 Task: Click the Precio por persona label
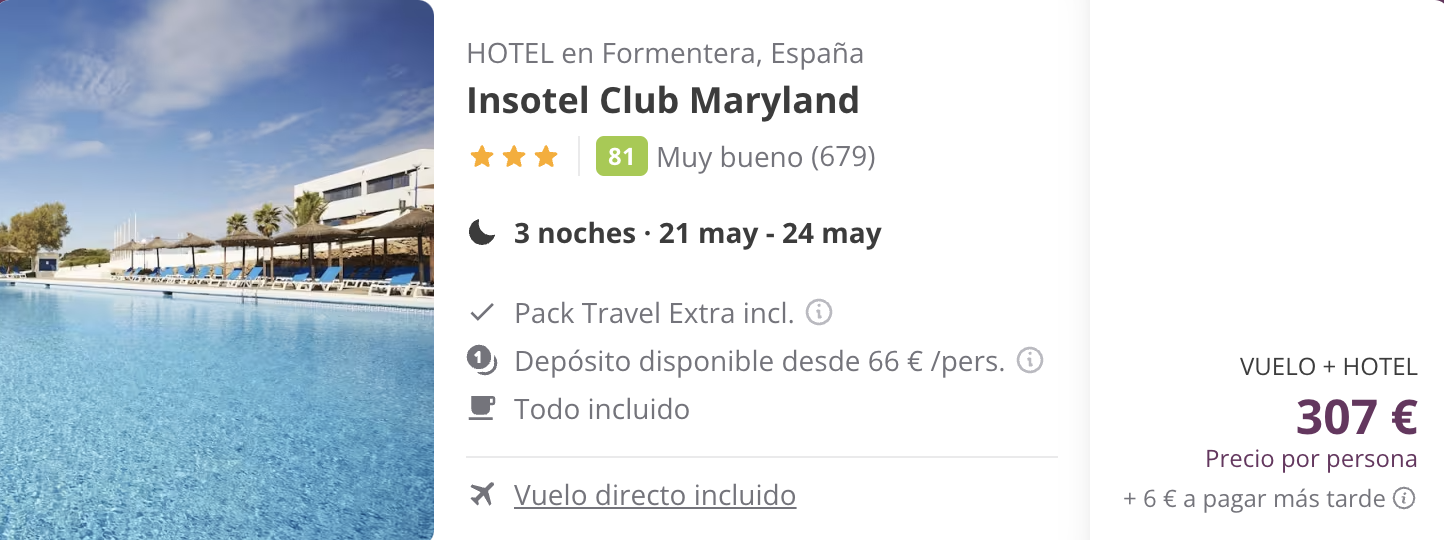coord(1311,460)
